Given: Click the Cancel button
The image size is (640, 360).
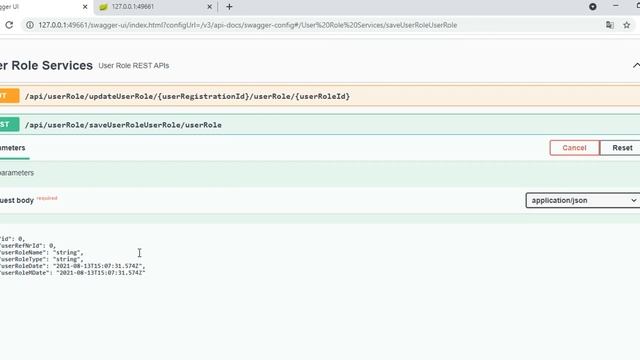Looking at the screenshot, I should pyautogui.click(x=574, y=148).
